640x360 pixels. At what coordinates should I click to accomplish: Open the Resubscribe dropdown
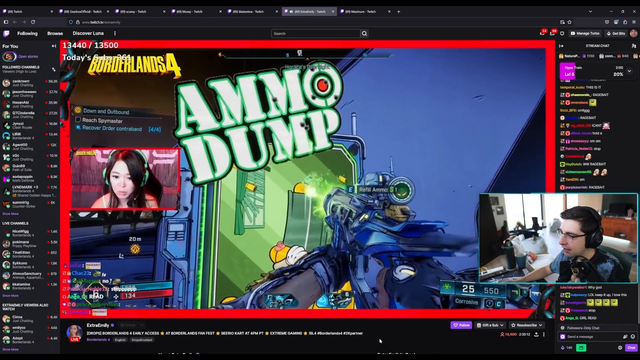pyautogui.click(x=527, y=325)
